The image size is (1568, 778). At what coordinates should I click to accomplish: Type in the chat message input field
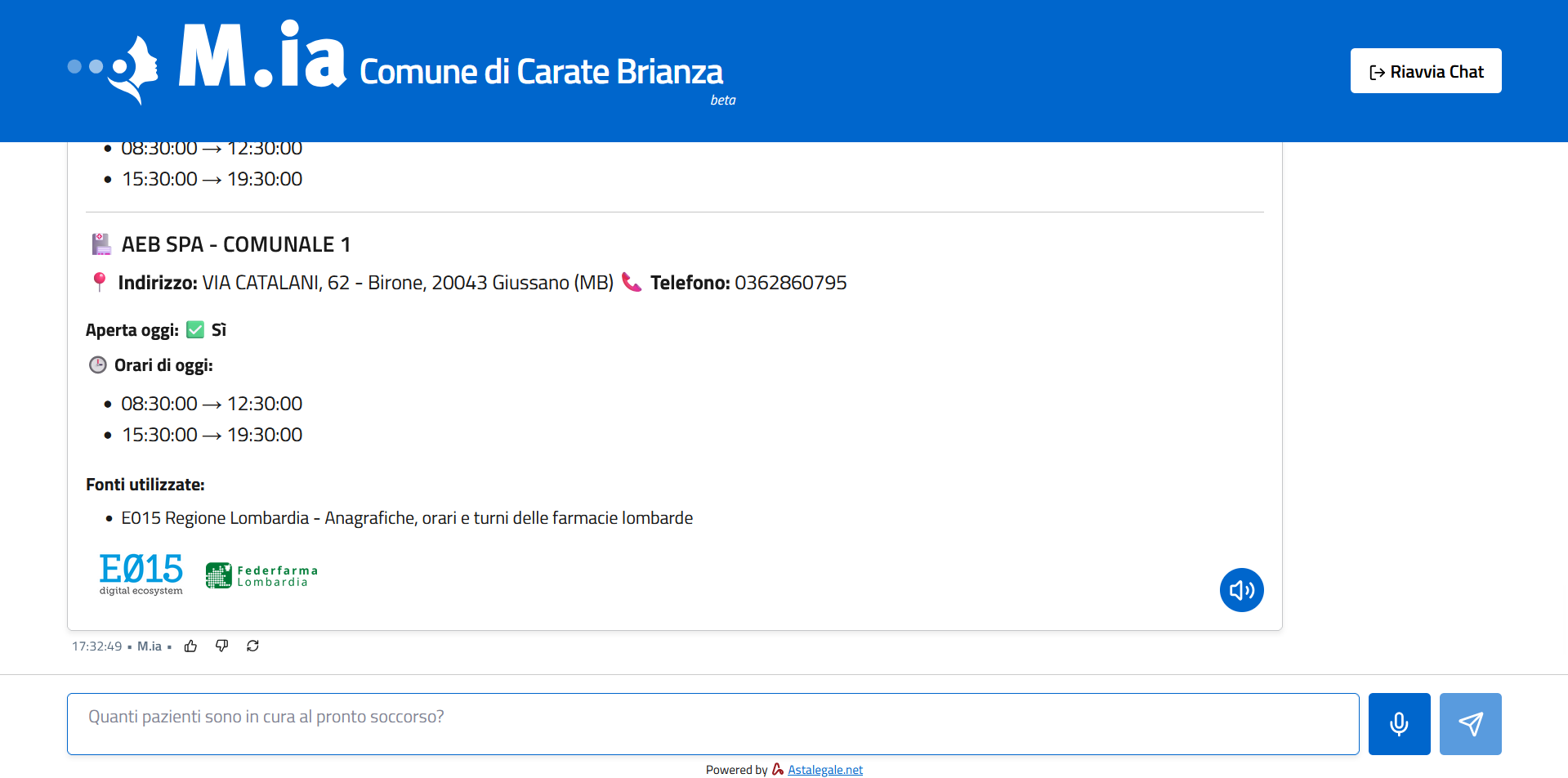(713, 724)
